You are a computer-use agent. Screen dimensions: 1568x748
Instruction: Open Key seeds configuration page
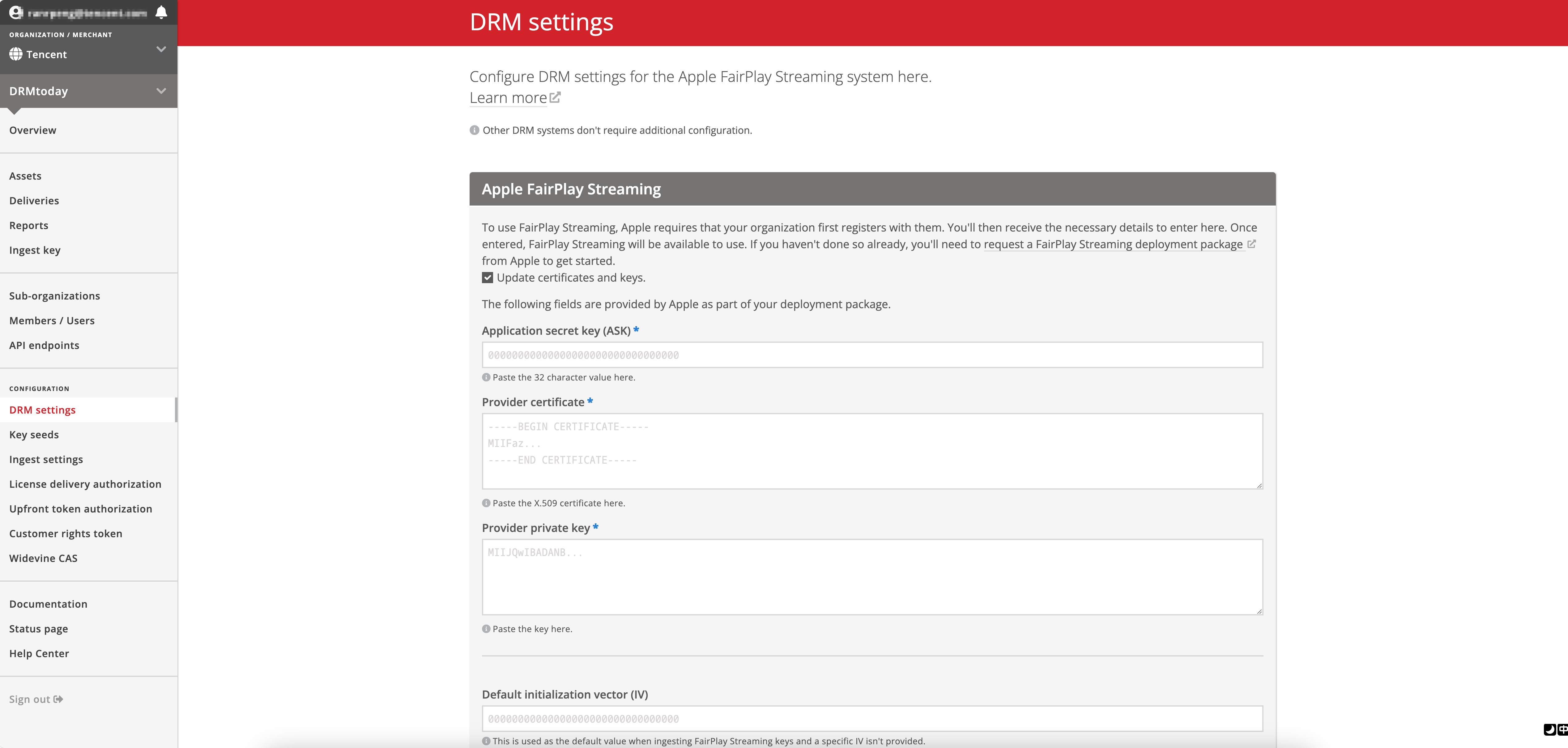(x=34, y=435)
